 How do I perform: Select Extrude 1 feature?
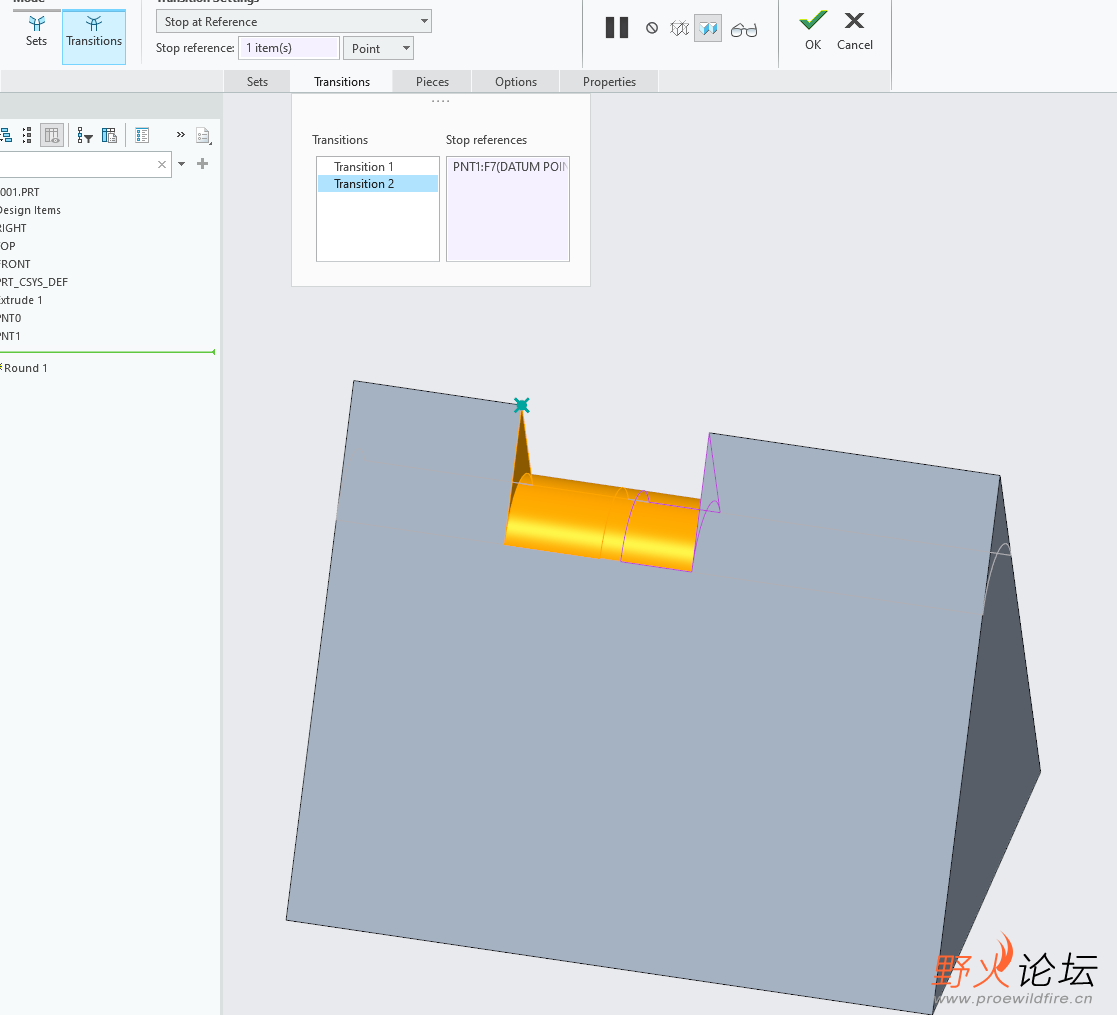[21, 300]
